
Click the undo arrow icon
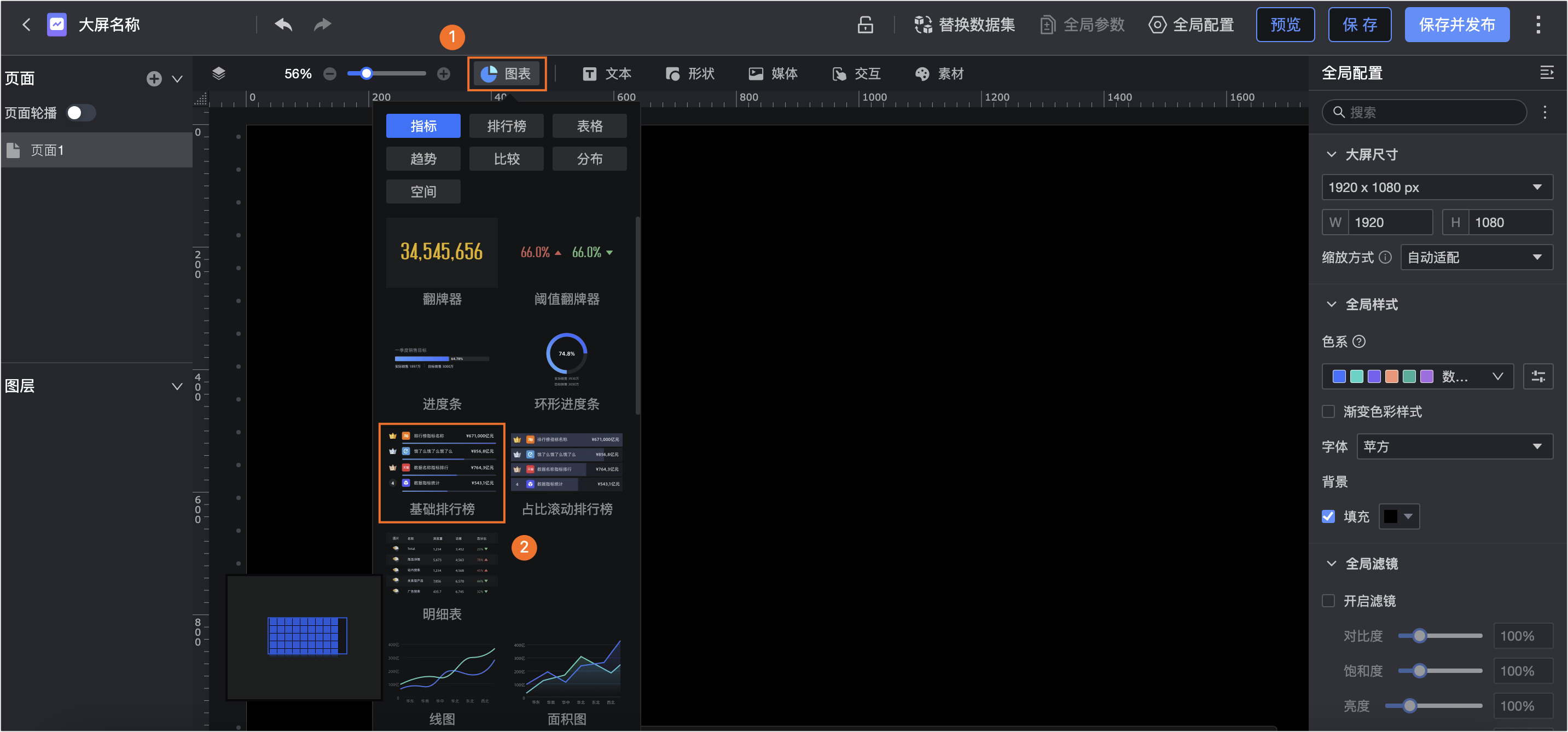pyautogui.click(x=282, y=24)
